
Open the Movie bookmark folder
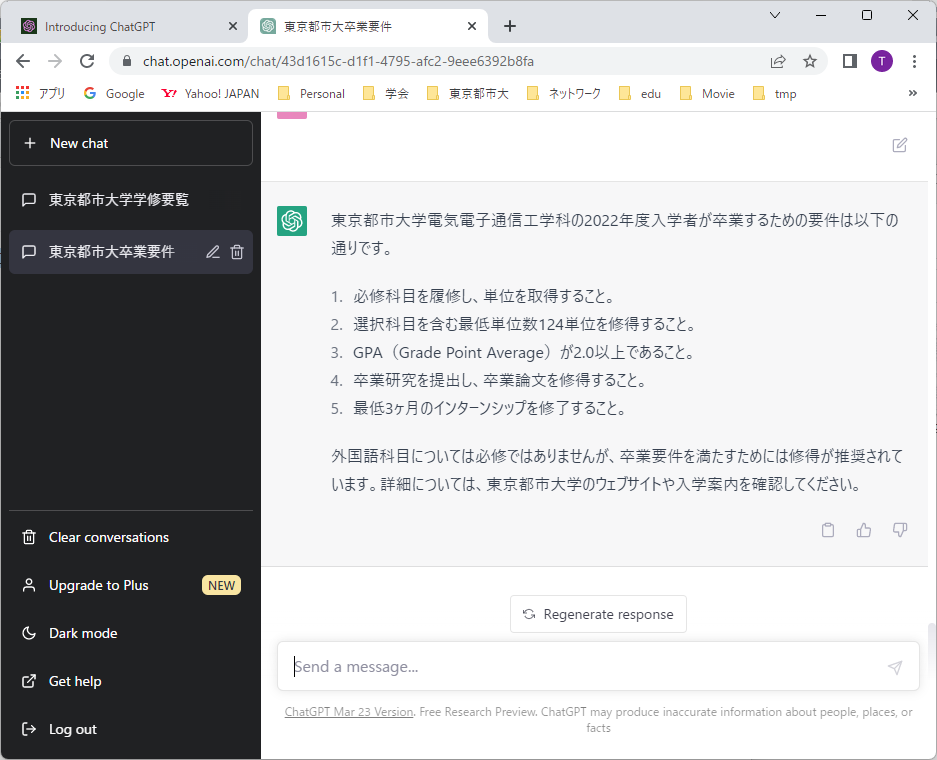pyautogui.click(x=707, y=93)
